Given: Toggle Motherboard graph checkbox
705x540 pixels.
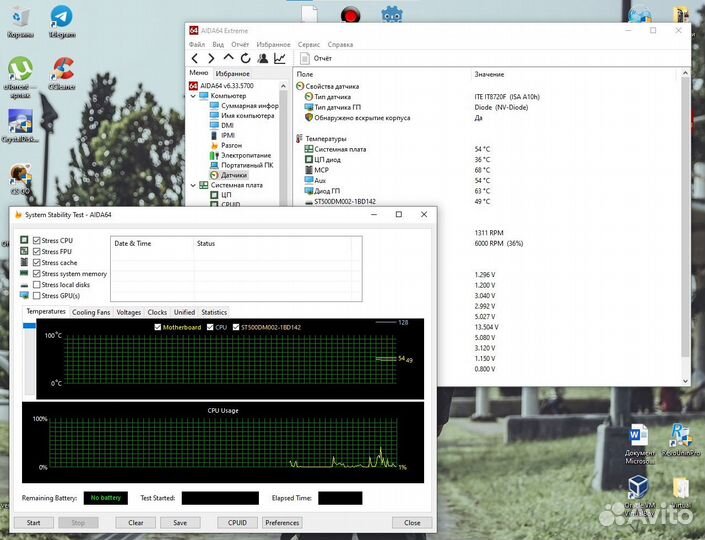Looking at the screenshot, I should coord(158,327).
